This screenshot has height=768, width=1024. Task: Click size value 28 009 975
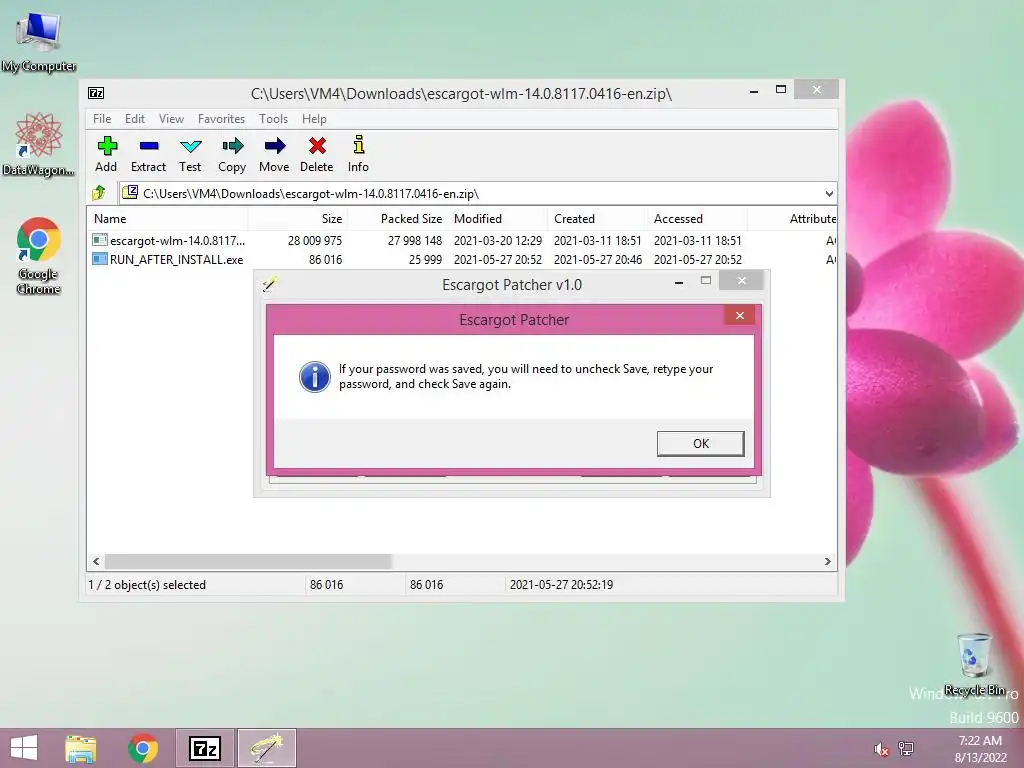tap(315, 240)
